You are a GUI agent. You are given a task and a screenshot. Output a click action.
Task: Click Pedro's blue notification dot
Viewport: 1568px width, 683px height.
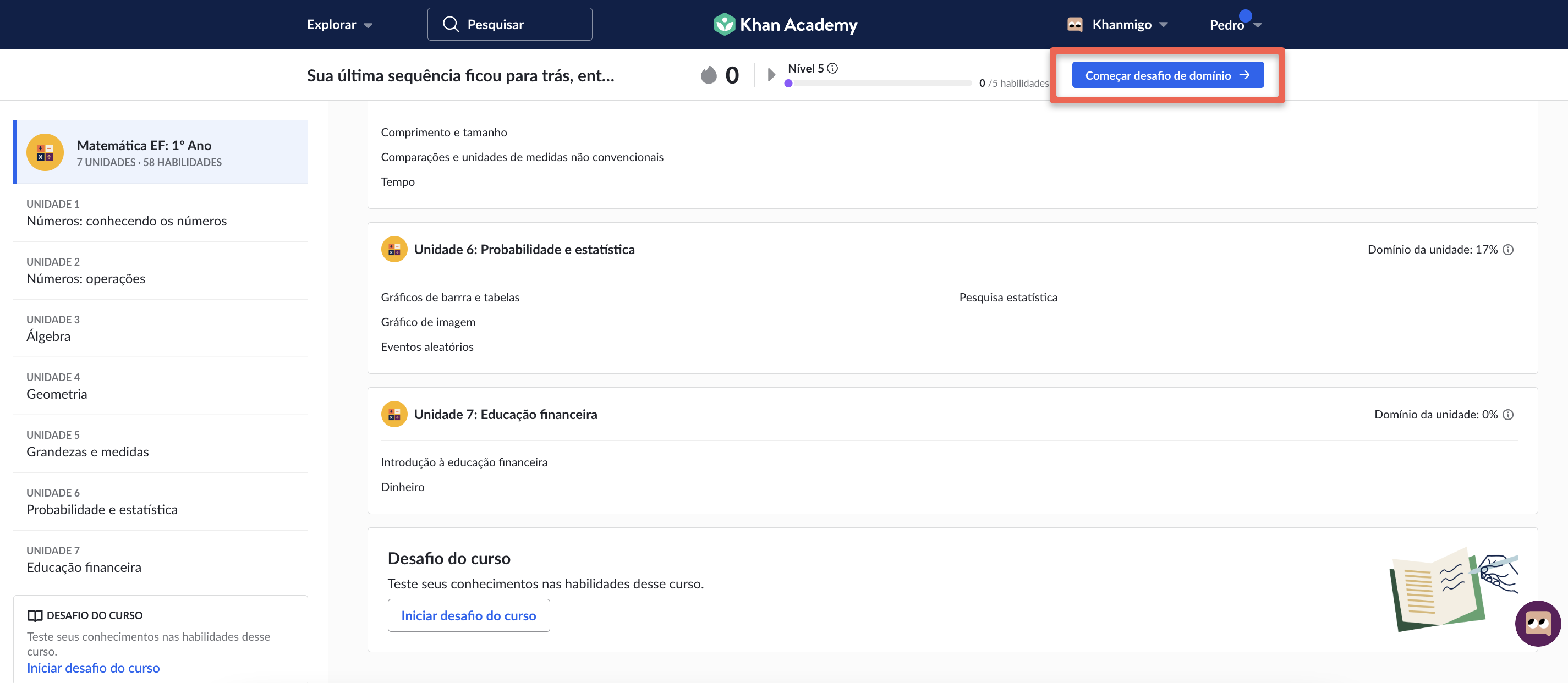tap(1246, 16)
